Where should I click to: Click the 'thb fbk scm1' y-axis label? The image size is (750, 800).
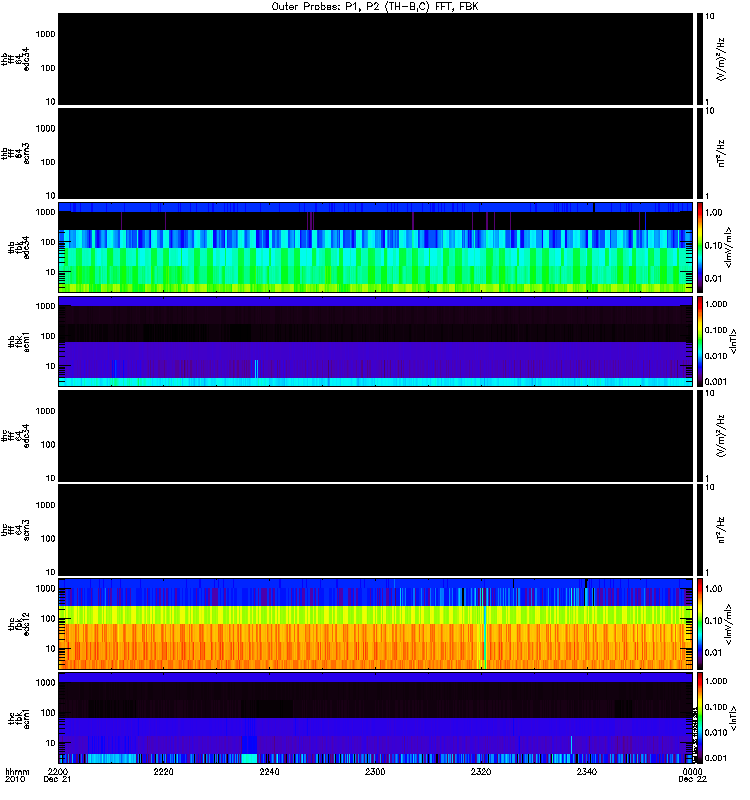pyautogui.click(x=19, y=341)
